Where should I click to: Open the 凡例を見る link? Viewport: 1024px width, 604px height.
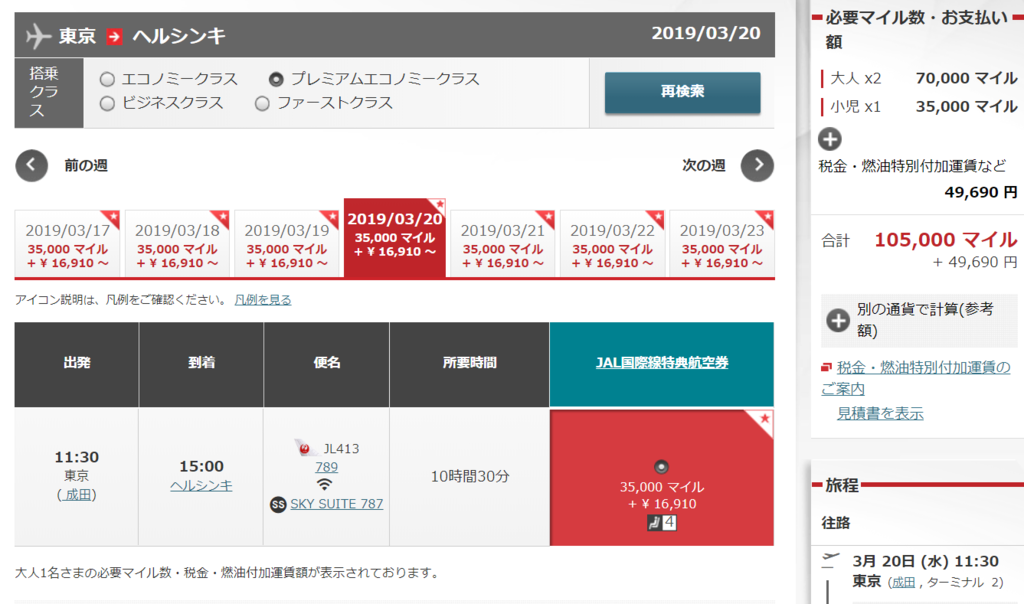(263, 300)
